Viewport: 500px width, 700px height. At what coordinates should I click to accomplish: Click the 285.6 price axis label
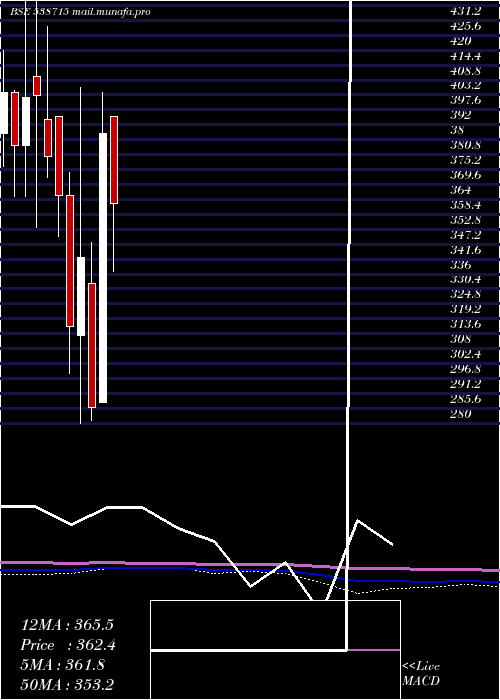[x=465, y=400]
